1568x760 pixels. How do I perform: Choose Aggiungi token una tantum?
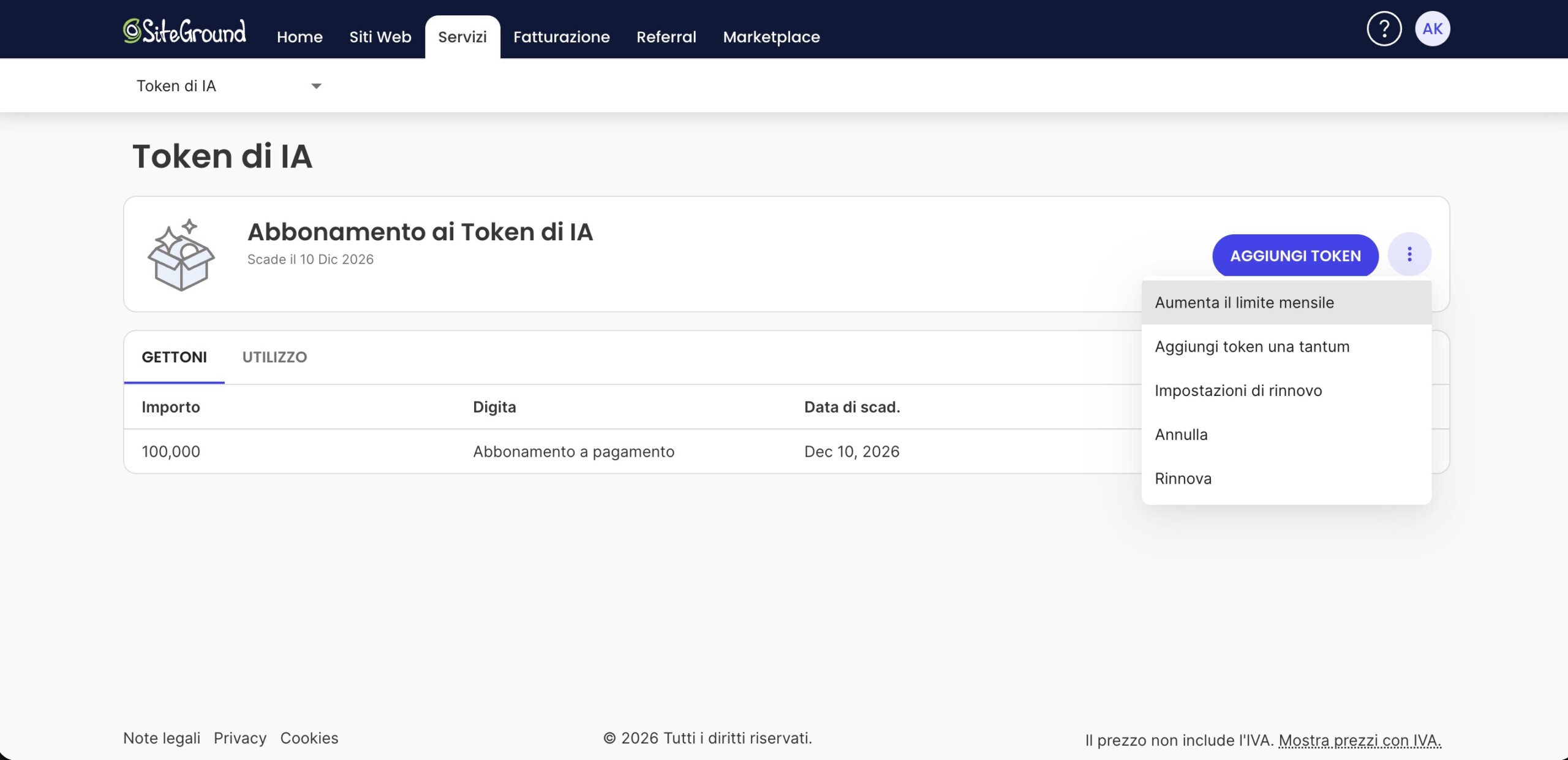pyautogui.click(x=1286, y=346)
